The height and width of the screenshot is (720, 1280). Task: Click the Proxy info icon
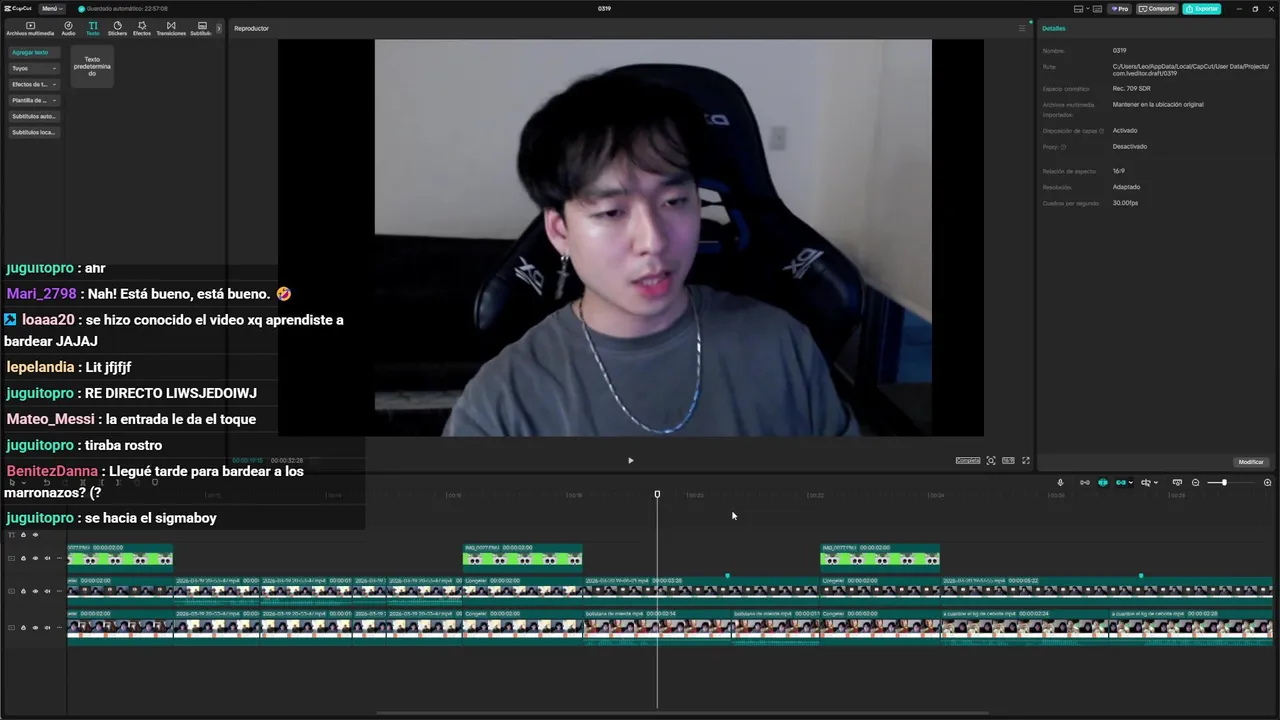click(1063, 147)
